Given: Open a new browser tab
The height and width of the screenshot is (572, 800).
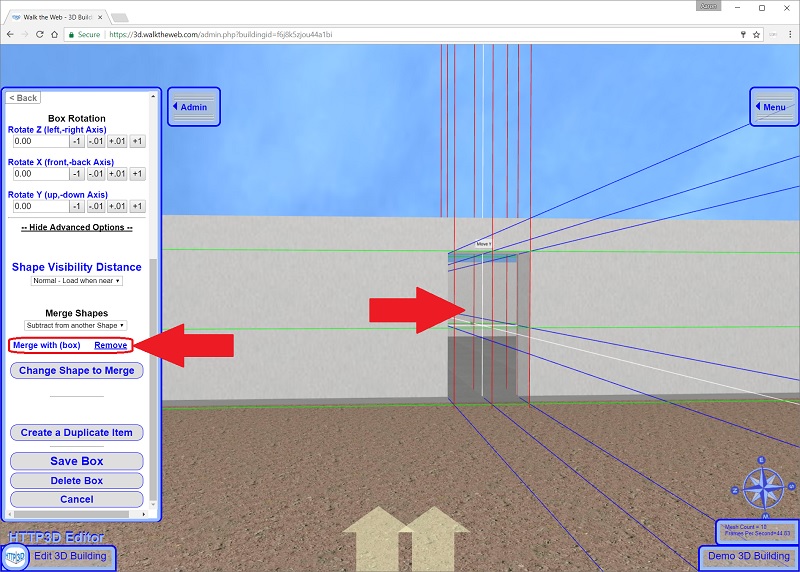Looking at the screenshot, I should tap(119, 17).
